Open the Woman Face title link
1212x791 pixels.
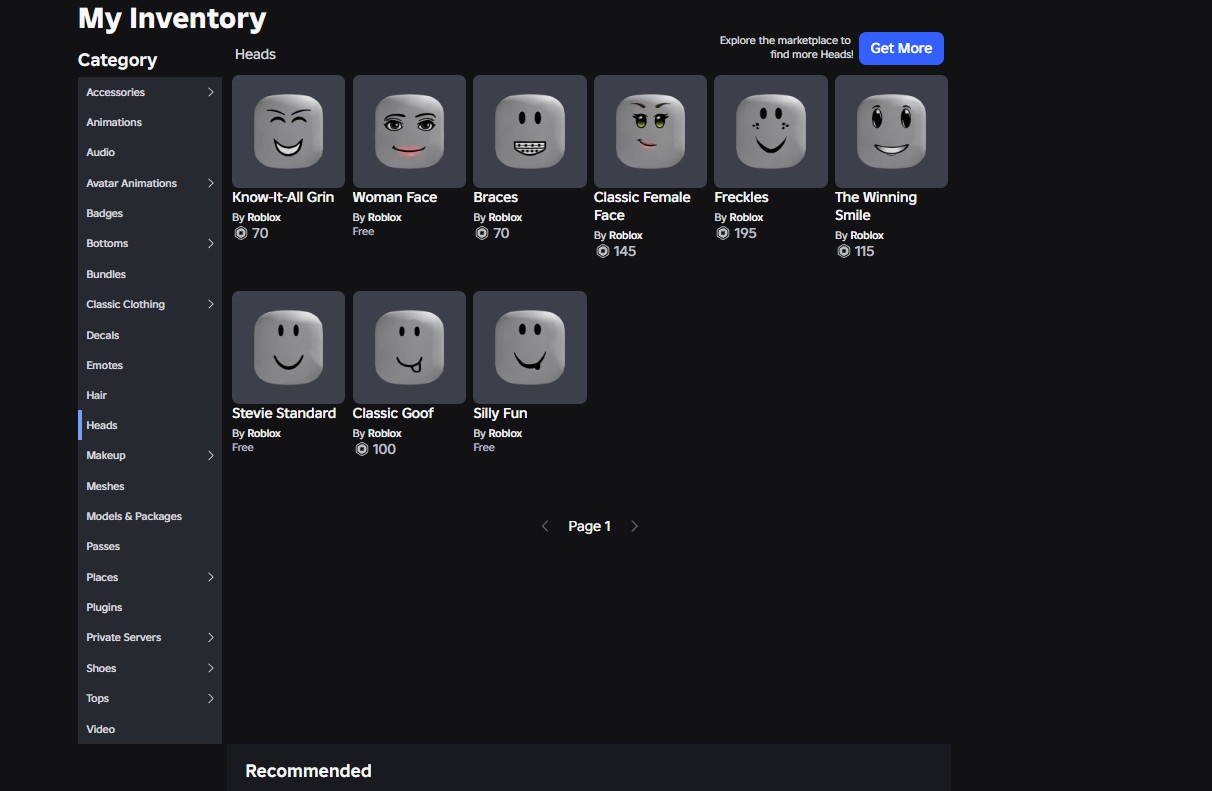point(395,197)
